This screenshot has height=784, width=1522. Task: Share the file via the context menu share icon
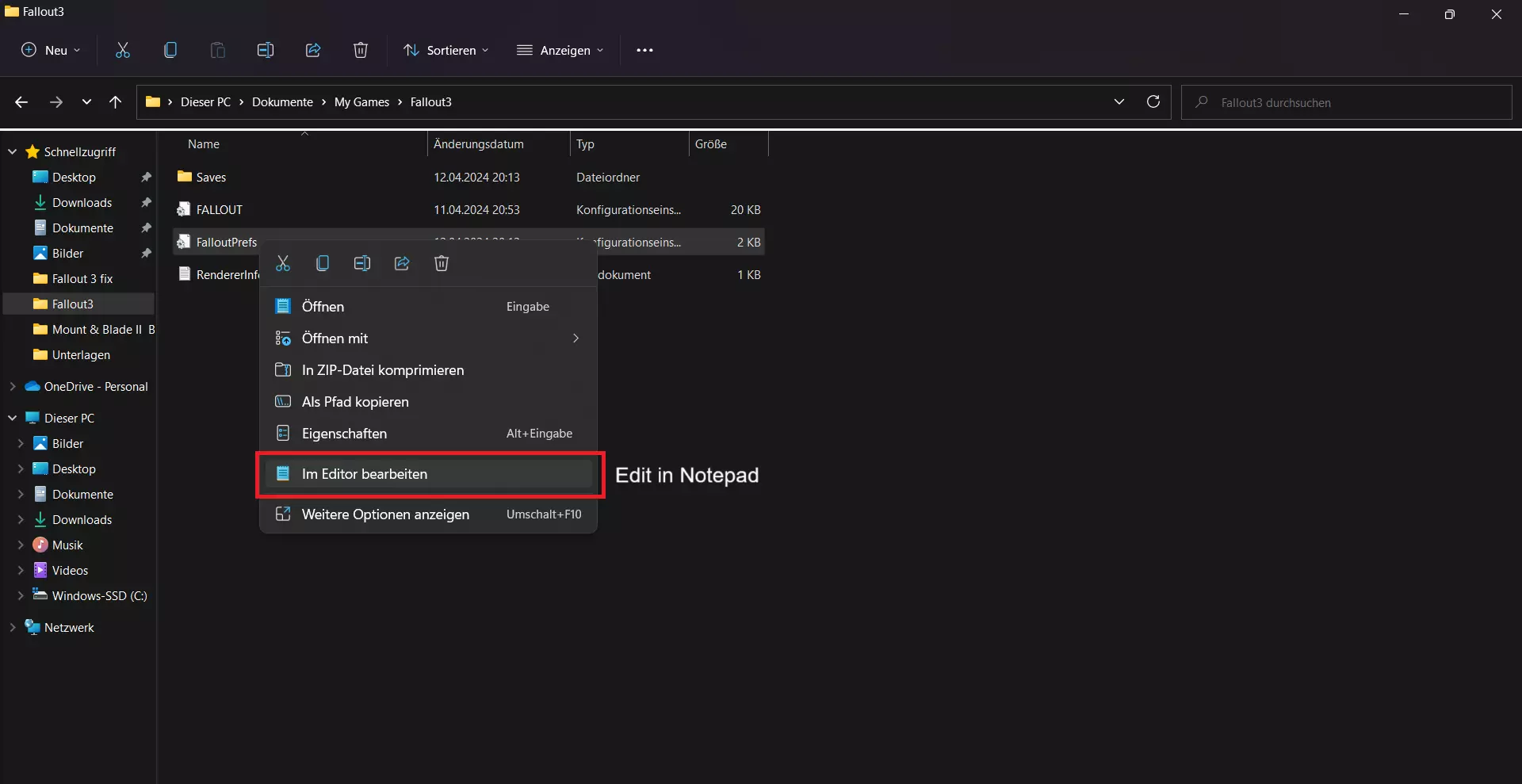coord(402,263)
